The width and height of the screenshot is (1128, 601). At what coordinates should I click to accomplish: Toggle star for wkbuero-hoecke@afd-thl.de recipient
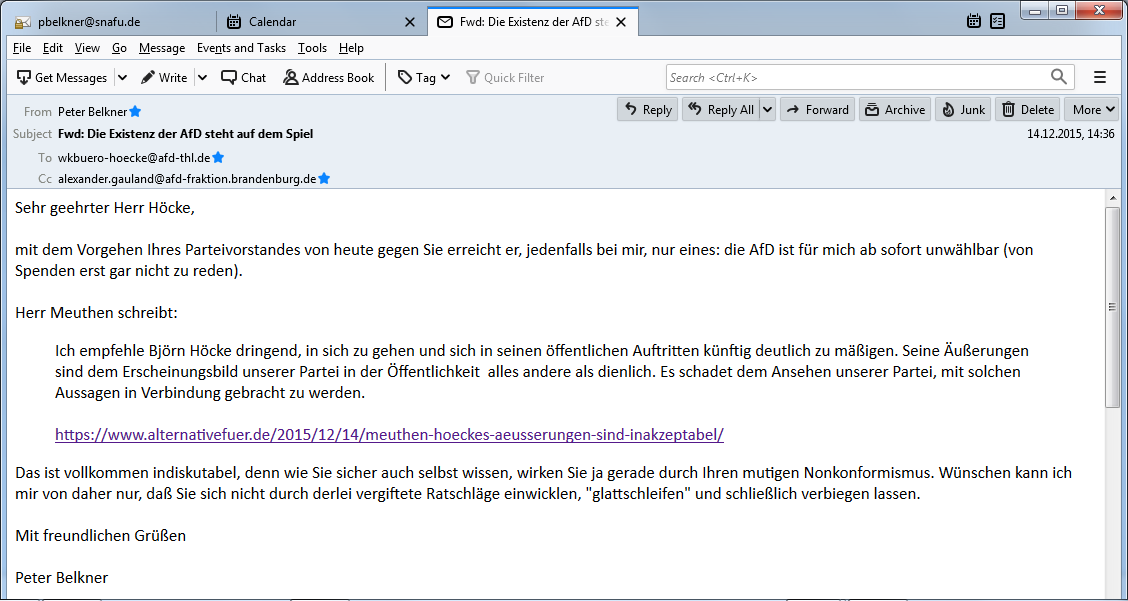[x=218, y=157]
